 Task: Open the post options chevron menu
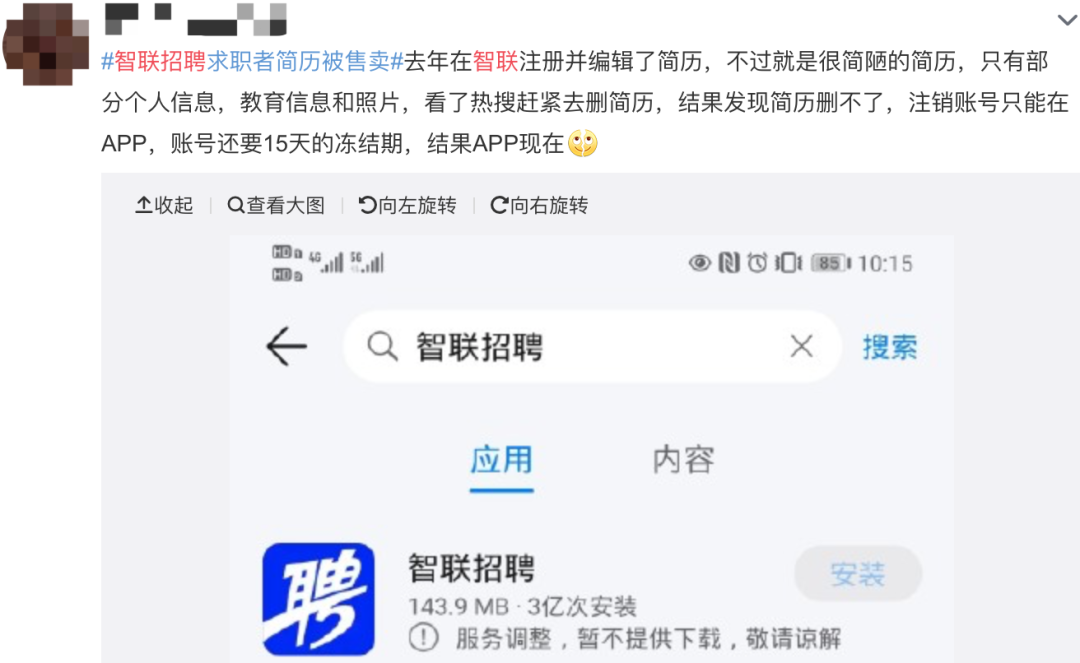click(1067, 20)
